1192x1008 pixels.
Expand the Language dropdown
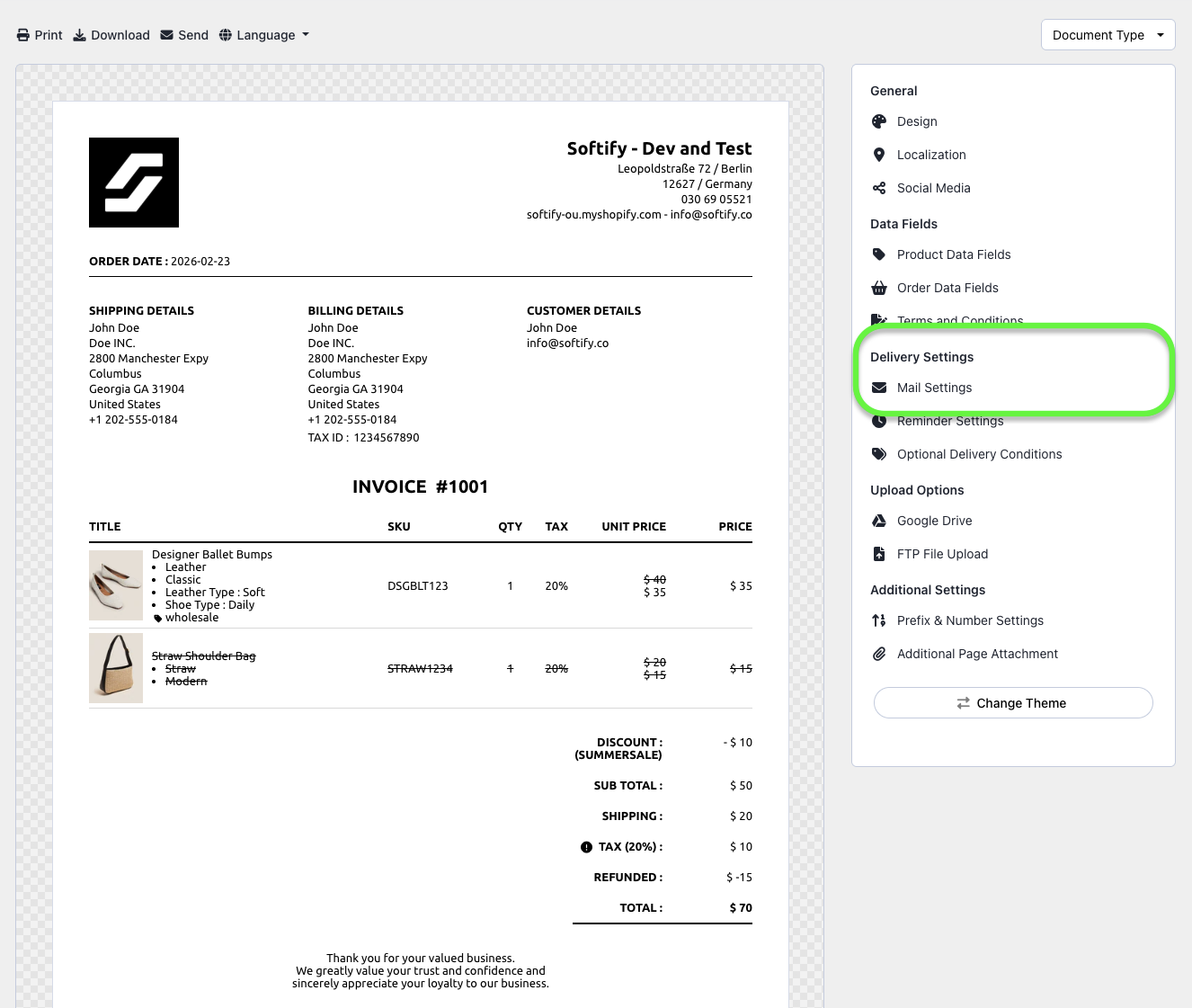pyautogui.click(x=264, y=35)
